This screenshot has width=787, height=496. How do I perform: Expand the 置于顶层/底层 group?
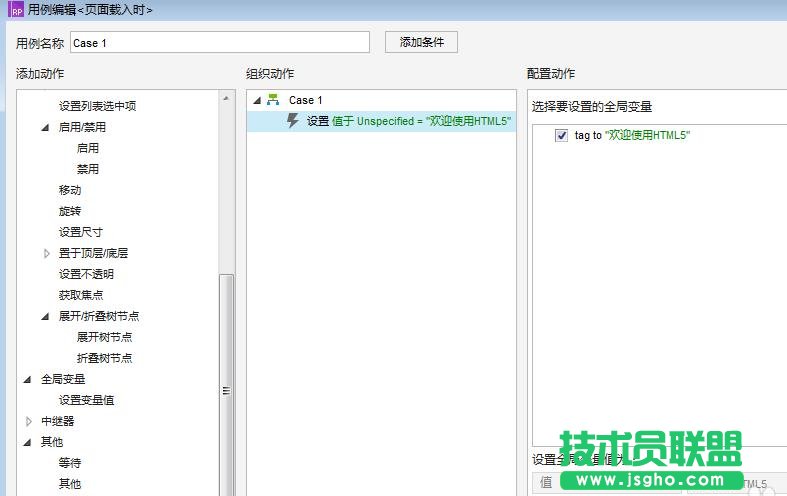coord(46,254)
